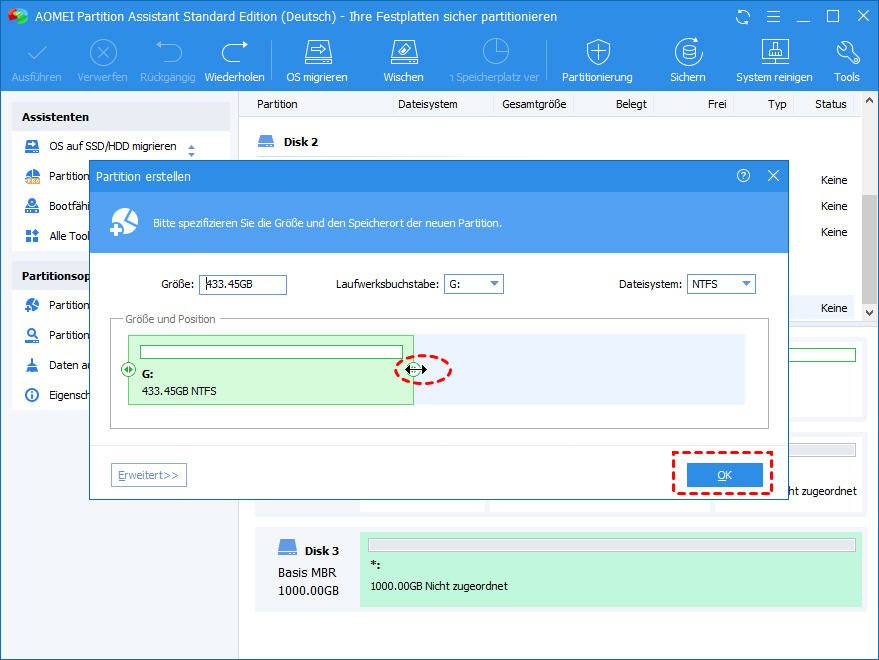Screen dimensions: 879x660
Task: Click the Gesamtgröße column header
Action: pyautogui.click(x=534, y=104)
